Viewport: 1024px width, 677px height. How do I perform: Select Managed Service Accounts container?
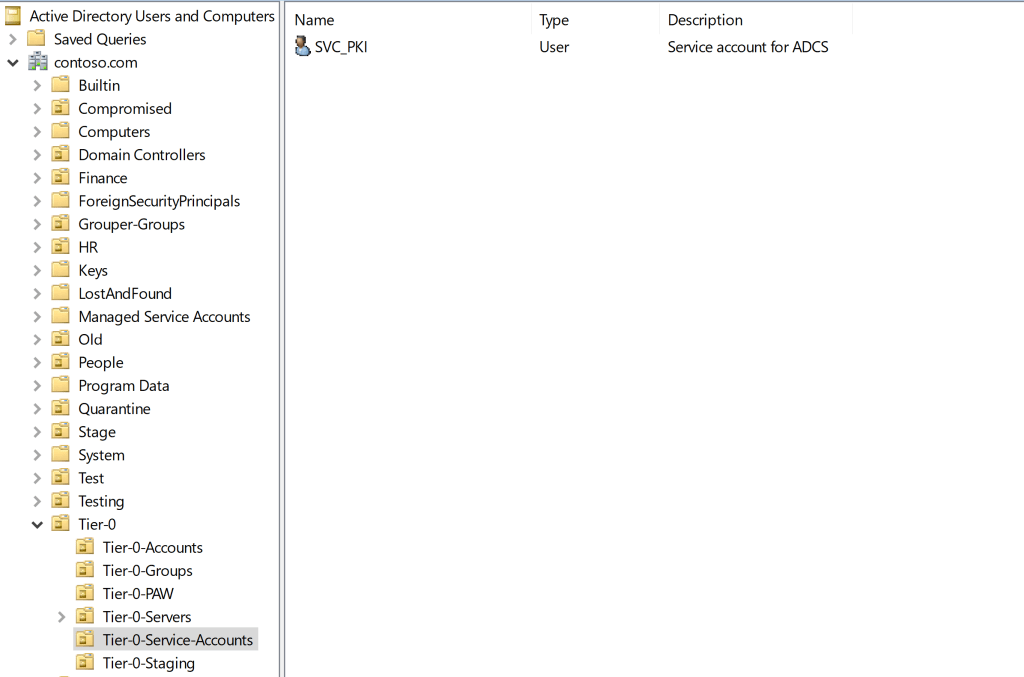pos(164,317)
